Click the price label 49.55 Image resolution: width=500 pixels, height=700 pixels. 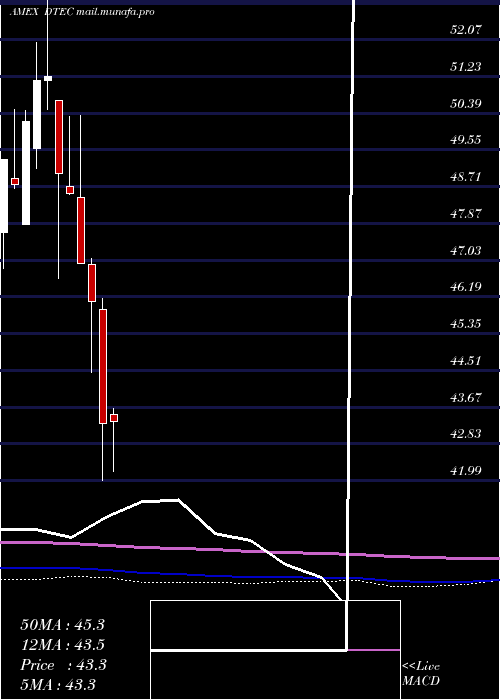(x=466, y=140)
